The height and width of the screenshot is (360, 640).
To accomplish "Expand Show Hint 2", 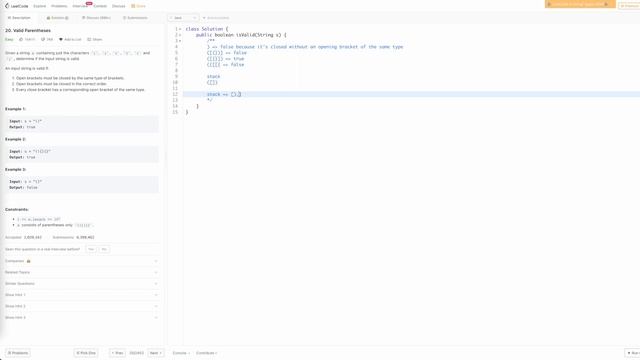I will (x=82, y=306).
